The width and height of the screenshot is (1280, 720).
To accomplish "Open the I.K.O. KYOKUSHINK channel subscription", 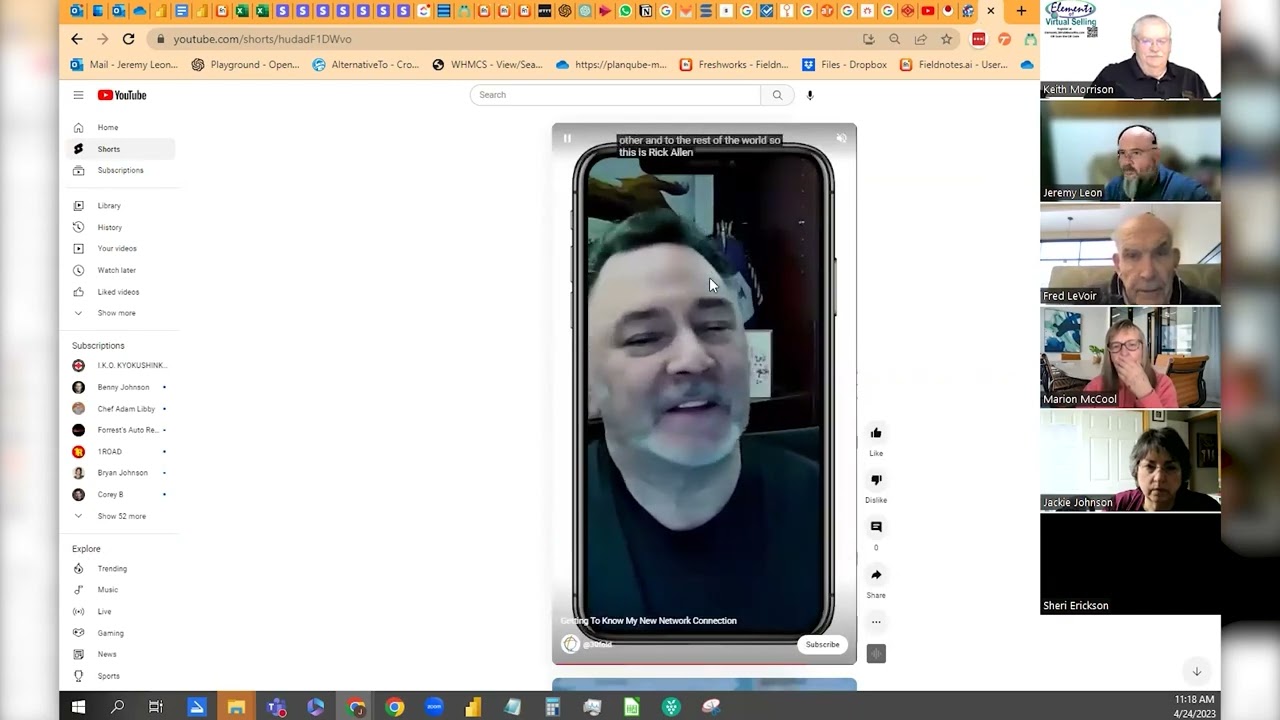I will 121,366.
